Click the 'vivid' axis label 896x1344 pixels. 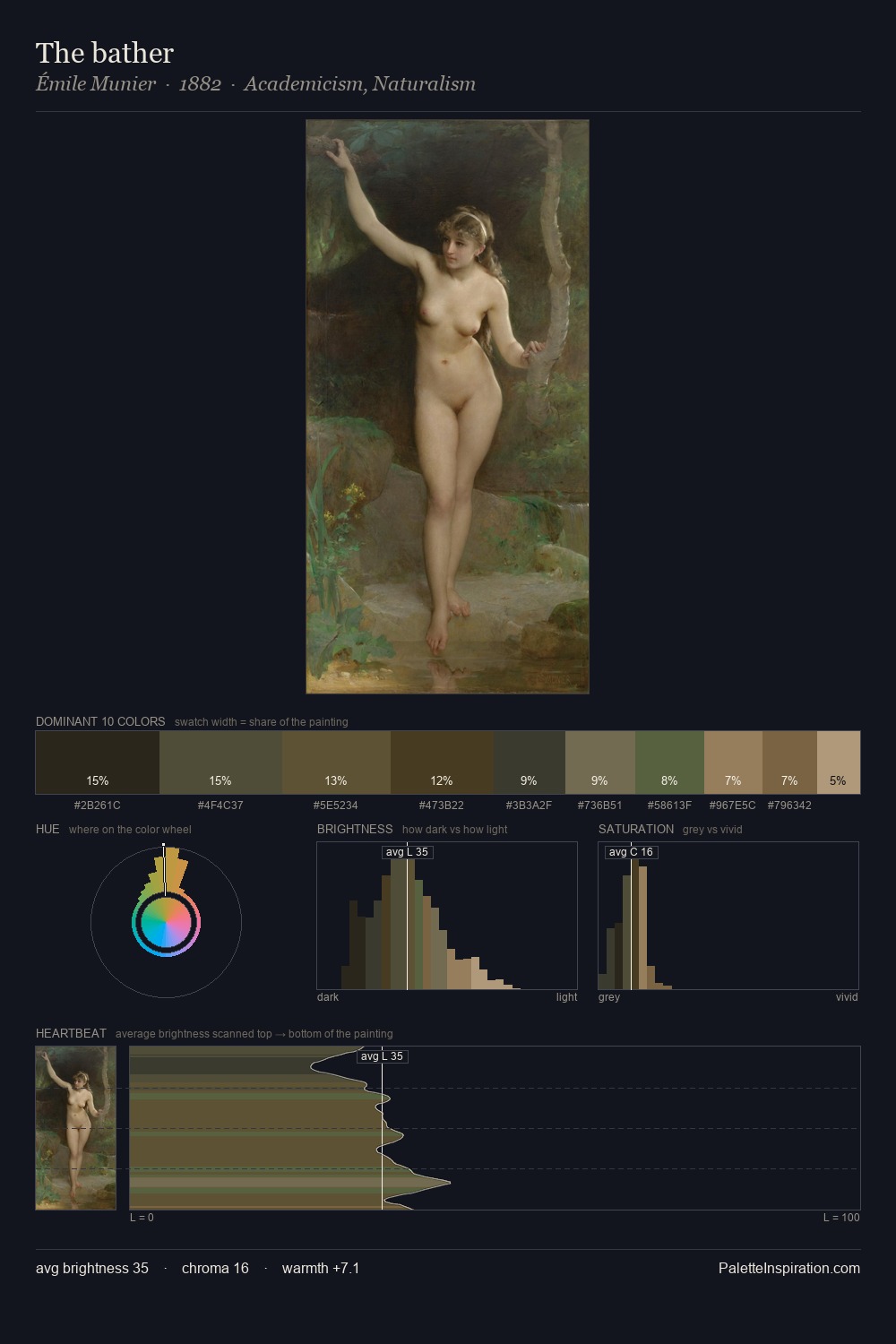tap(847, 997)
